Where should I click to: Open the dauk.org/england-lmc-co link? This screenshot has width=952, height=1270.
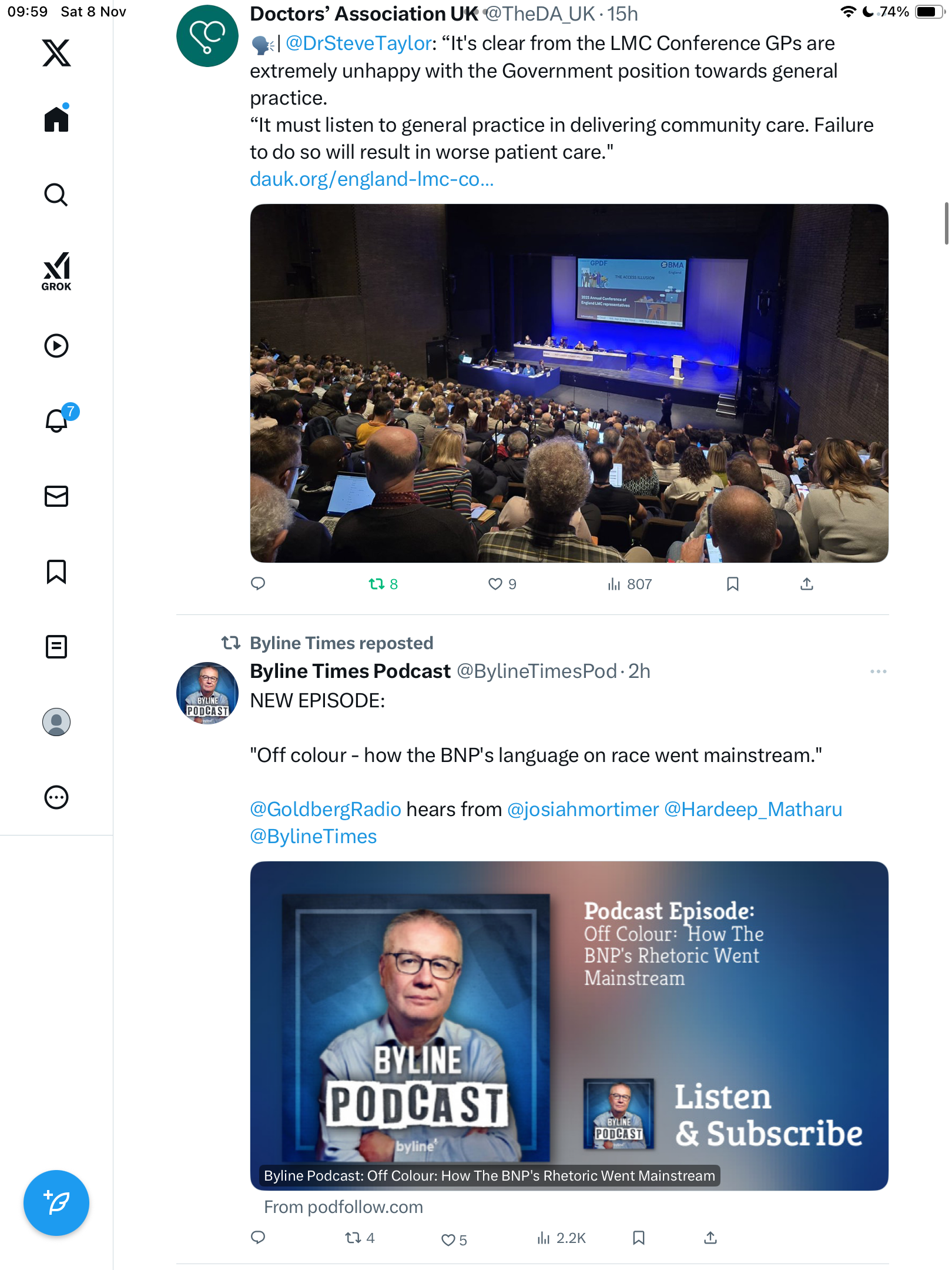coord(371,179)
